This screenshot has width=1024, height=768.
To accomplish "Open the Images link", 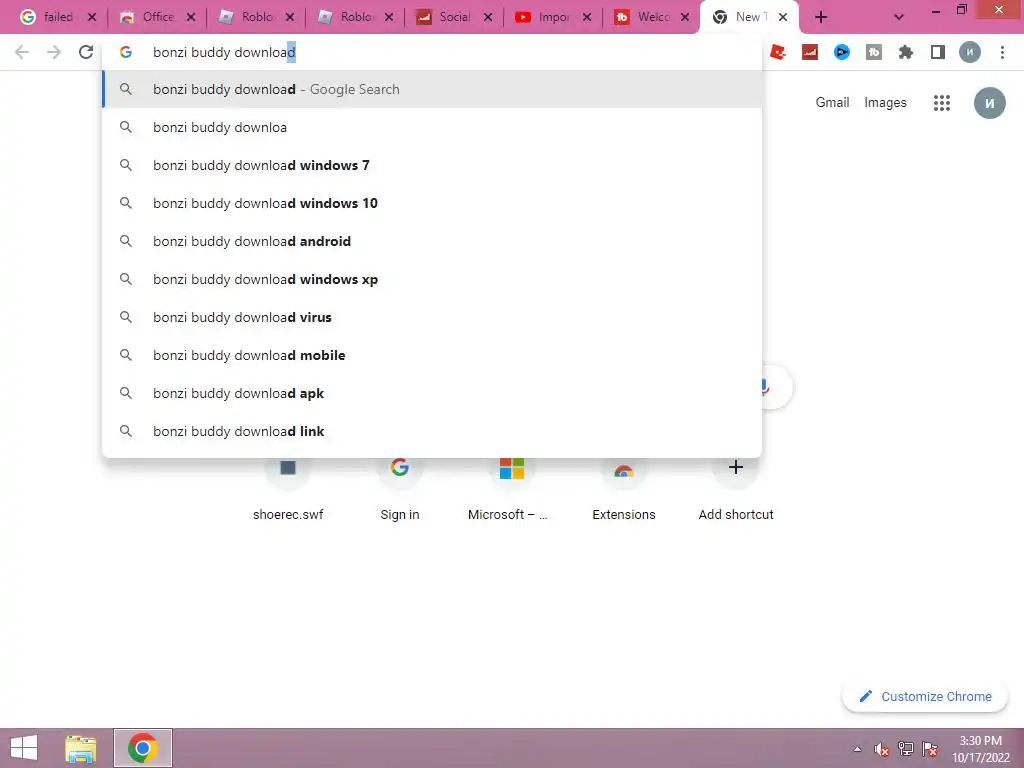I will coord(885,103).
